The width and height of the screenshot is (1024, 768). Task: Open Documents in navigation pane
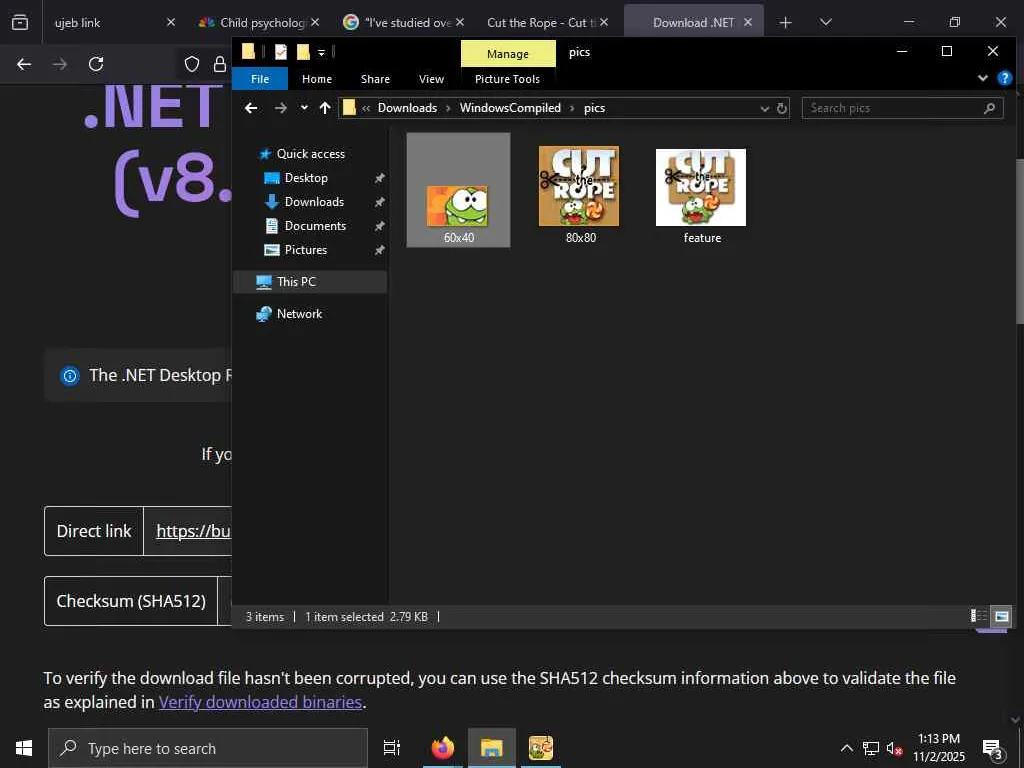pyautogui.click(x=315, y=226)
